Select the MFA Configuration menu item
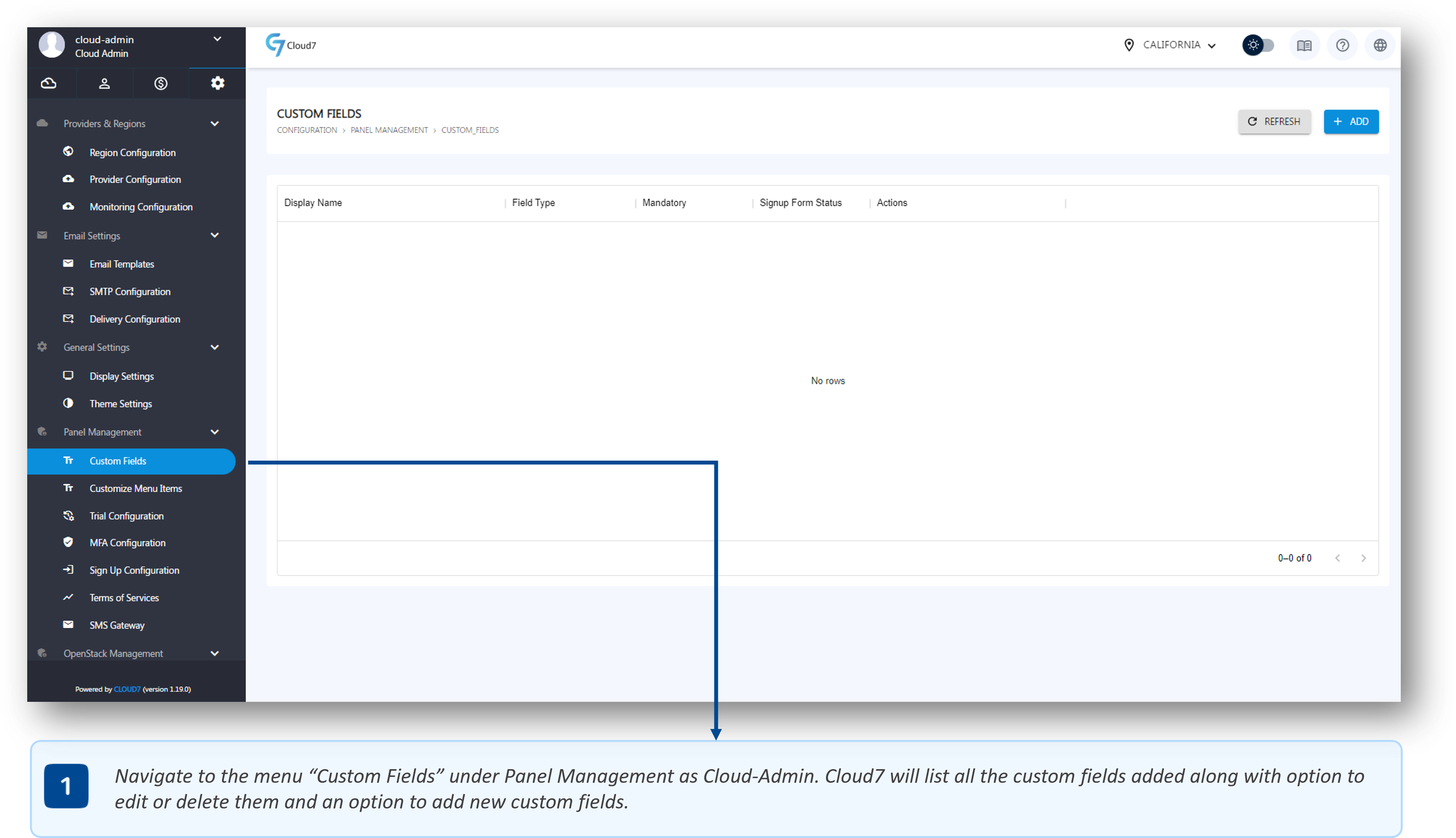The height and width of the screenshot is (838, 1456). point(127,543)
